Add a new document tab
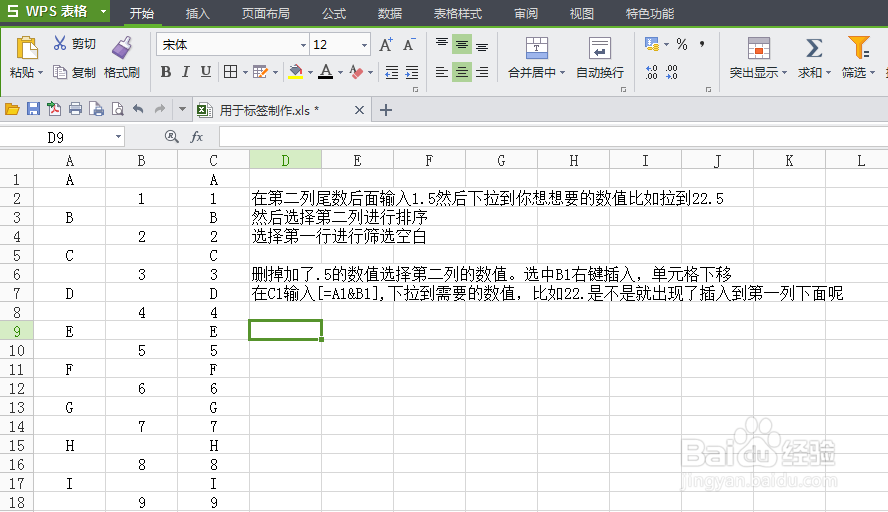This screenshot has width=888, height=512. [386, 110]
